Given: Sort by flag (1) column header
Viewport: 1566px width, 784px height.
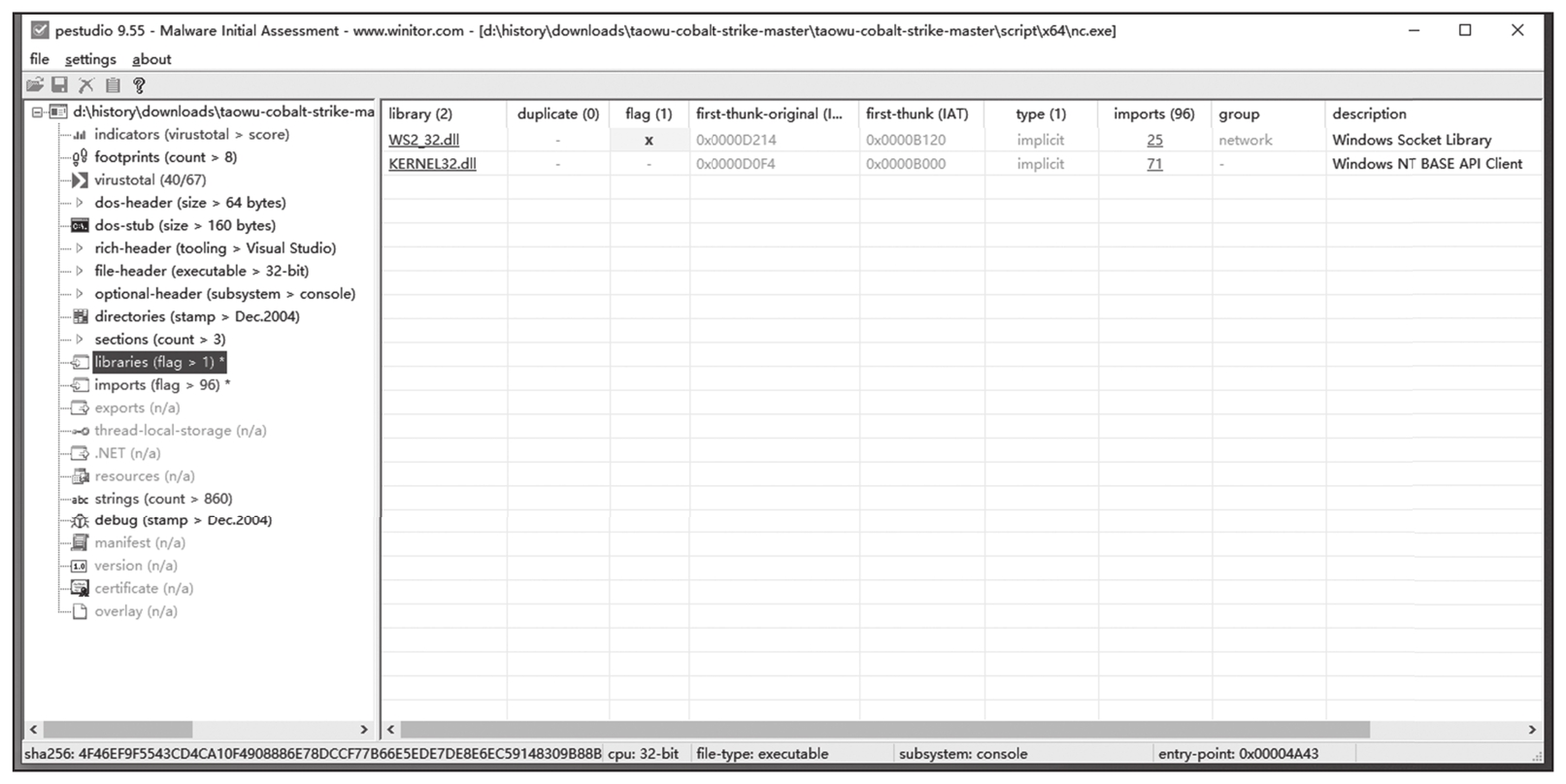Looking at the screenshot, I should pyautogui.click(x=650, y=114).
